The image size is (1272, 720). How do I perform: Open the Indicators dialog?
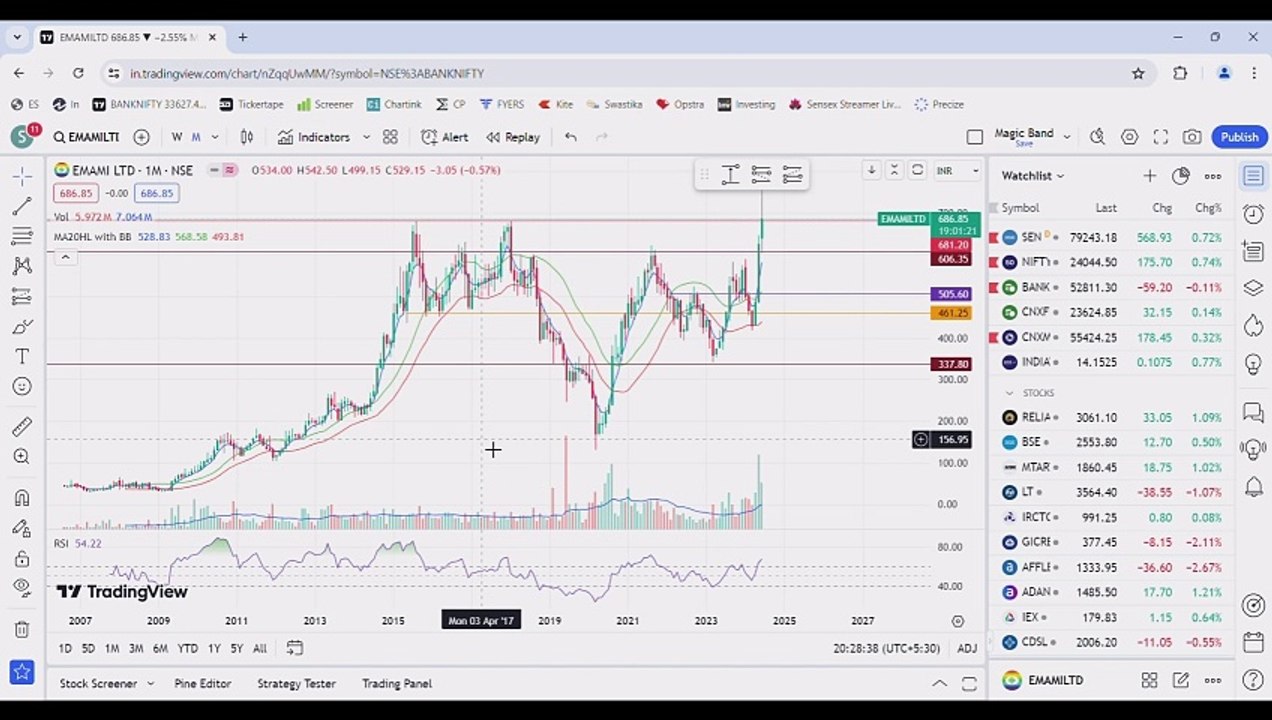pos(314,137)
